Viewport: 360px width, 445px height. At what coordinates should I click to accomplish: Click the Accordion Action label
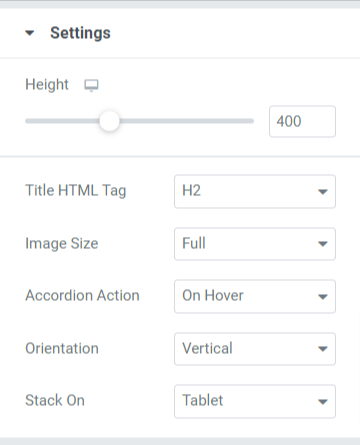click(82, 296)
